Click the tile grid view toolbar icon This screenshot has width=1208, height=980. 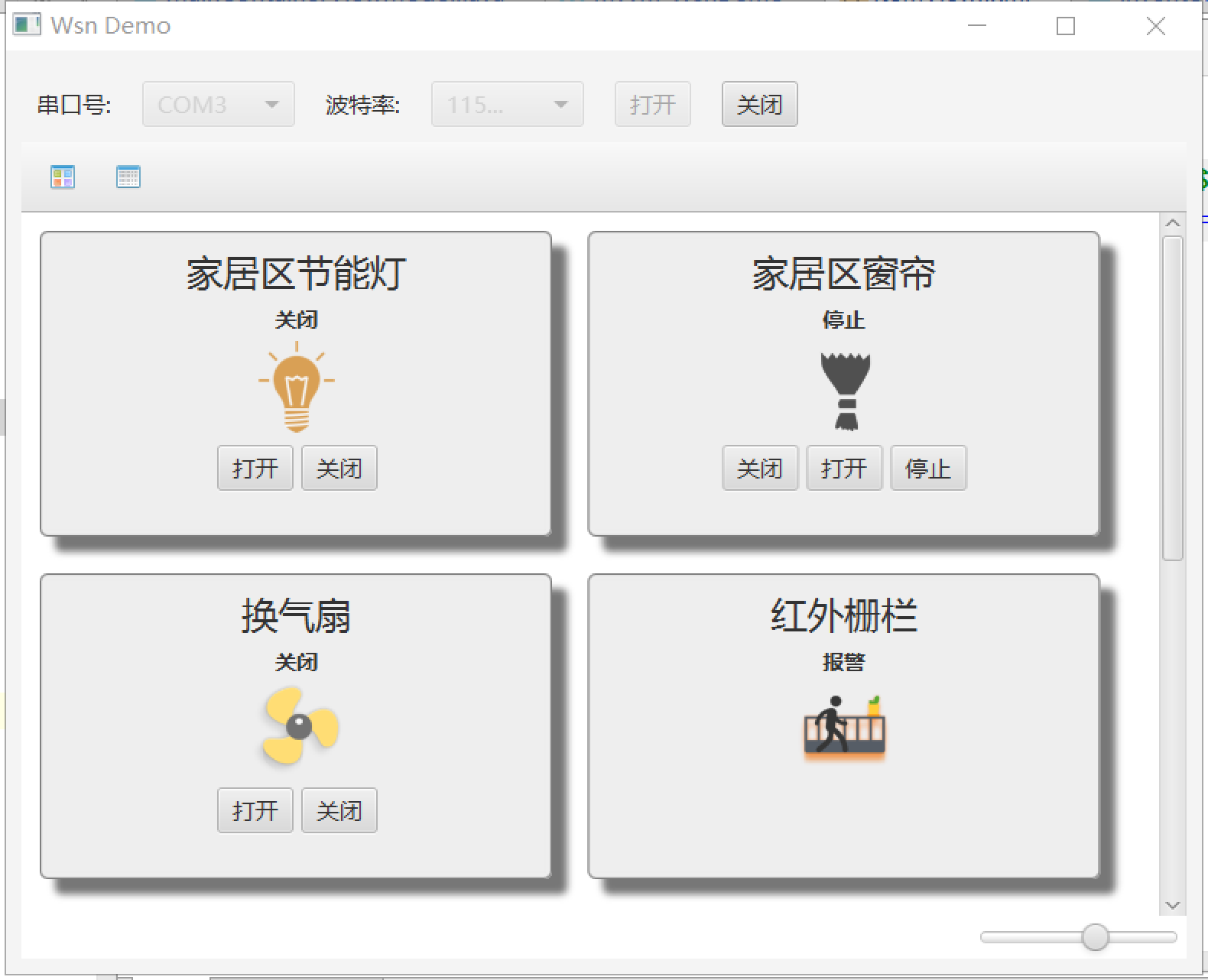(63, 177)
